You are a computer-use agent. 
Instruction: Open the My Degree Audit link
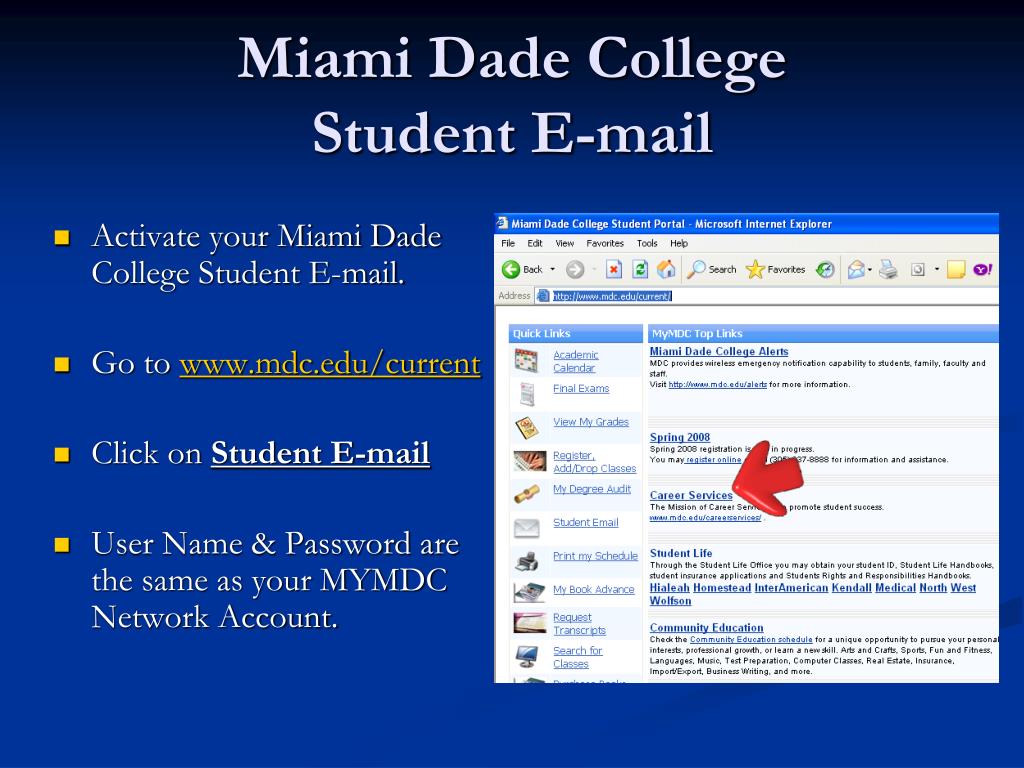point(592,489)
